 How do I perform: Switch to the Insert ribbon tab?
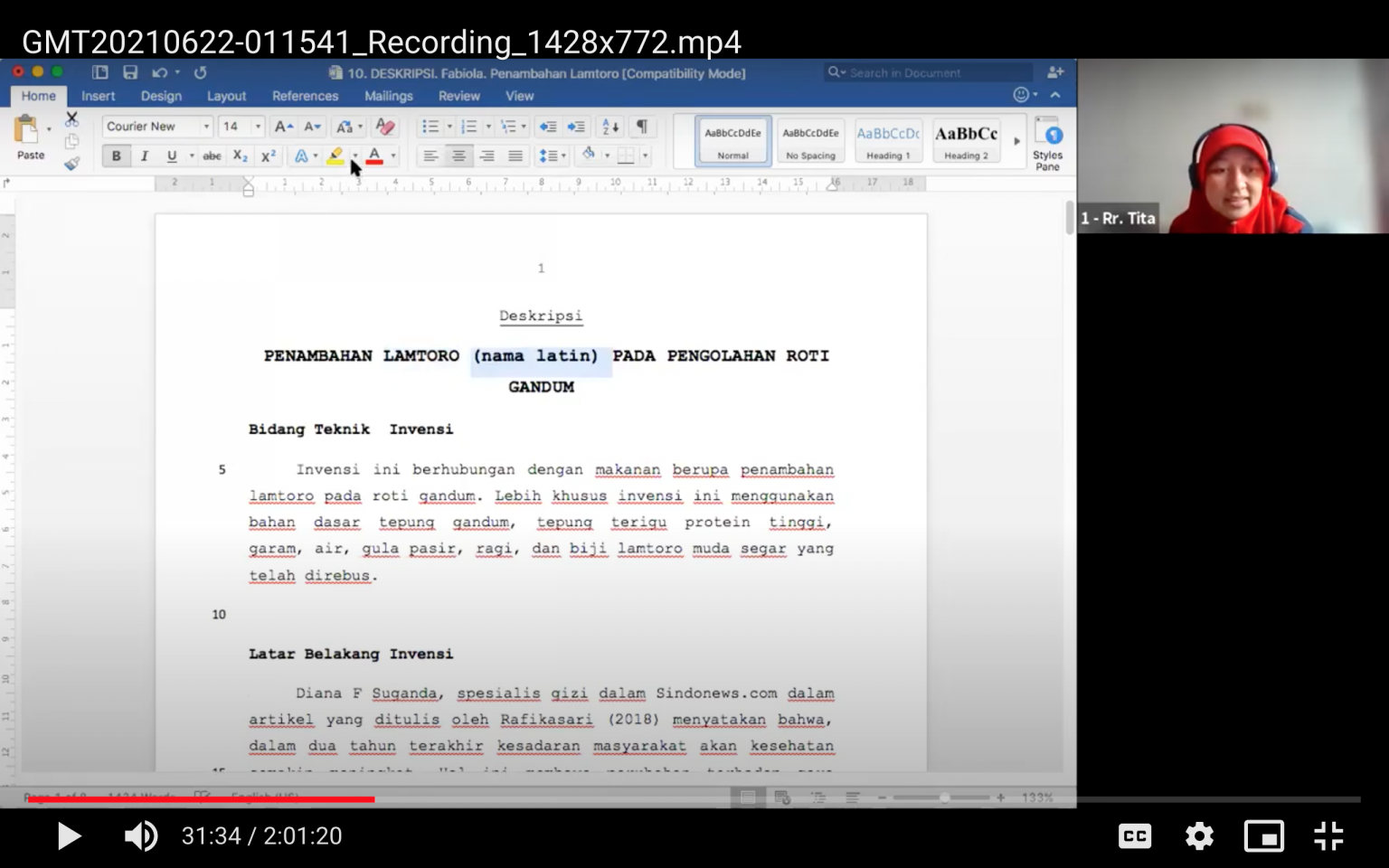tap(98, 96)
